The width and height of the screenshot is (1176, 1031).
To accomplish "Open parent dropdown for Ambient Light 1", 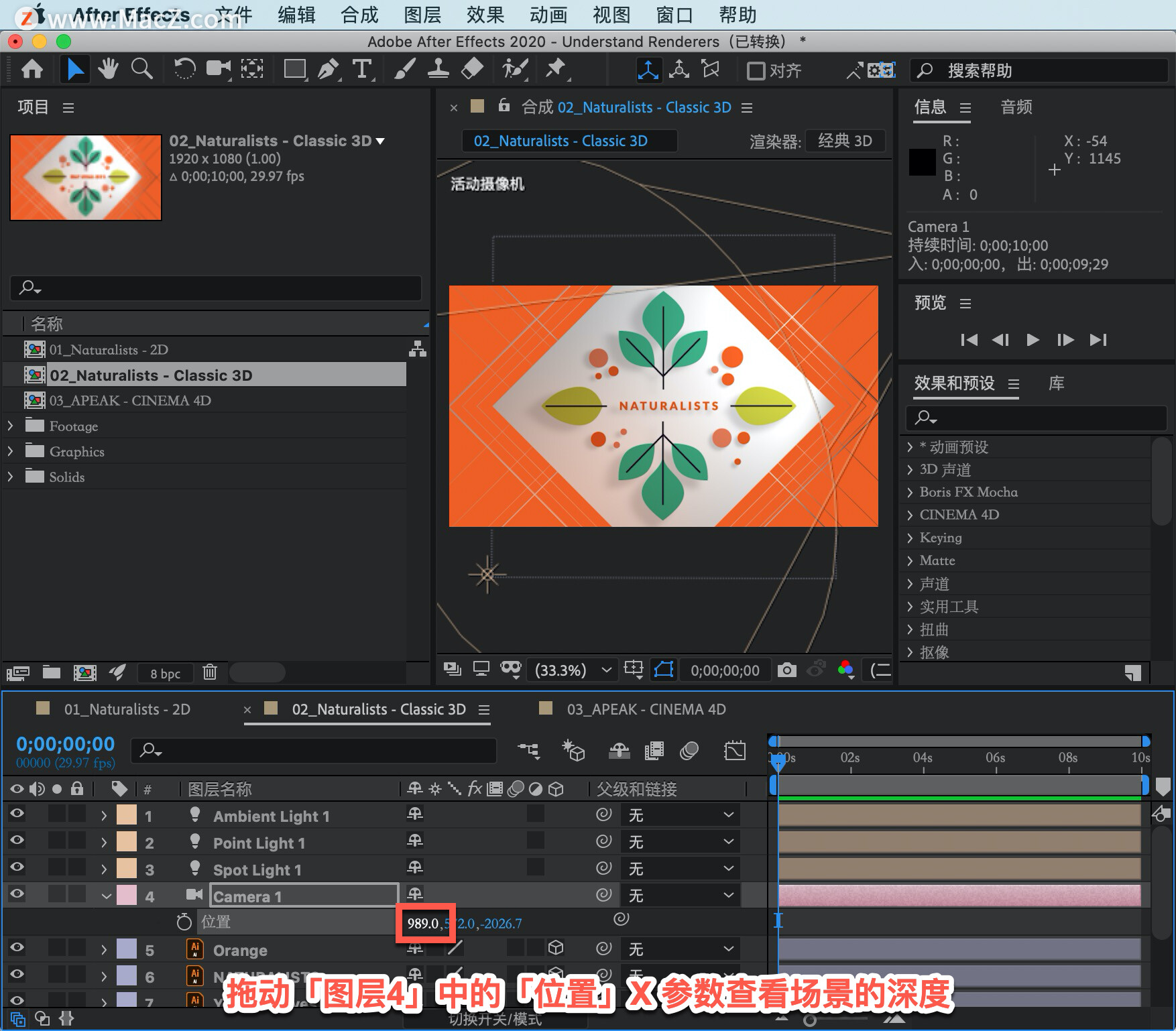I will tap(680, 815).
